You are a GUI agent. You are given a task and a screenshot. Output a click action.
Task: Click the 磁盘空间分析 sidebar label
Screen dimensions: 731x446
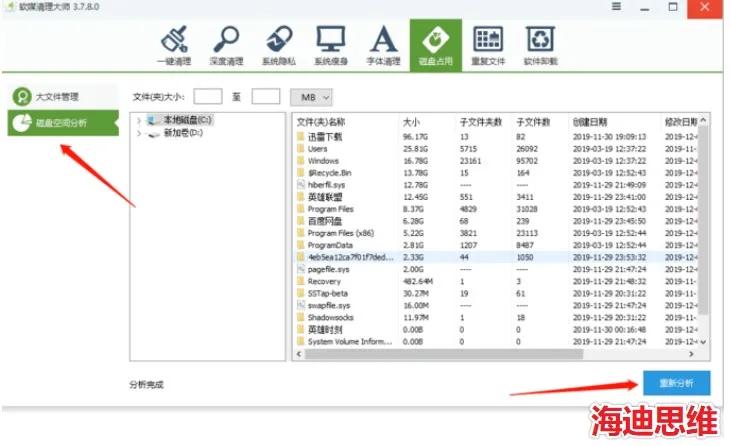61,123
